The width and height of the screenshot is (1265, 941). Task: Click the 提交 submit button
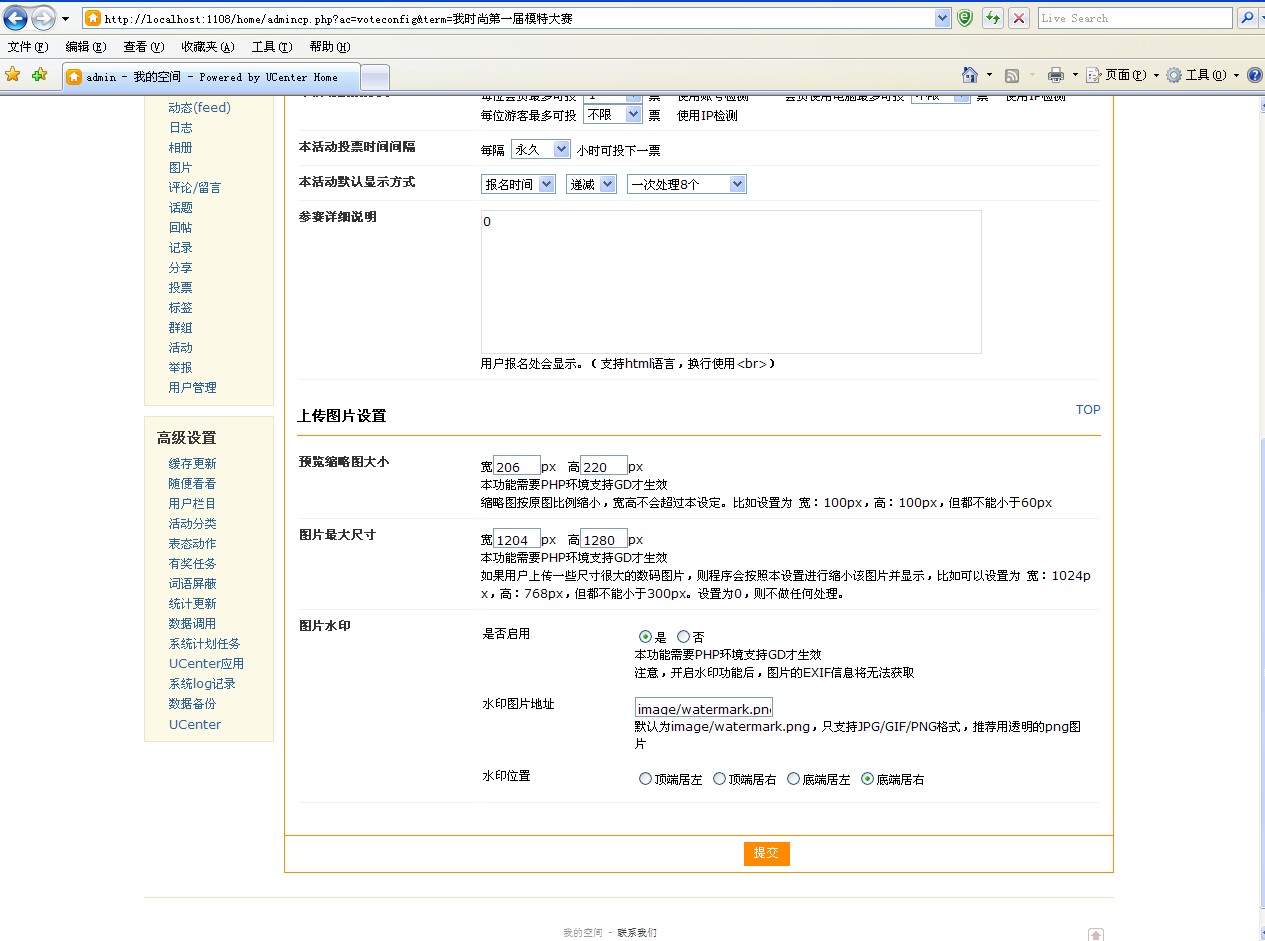(766, 853)
